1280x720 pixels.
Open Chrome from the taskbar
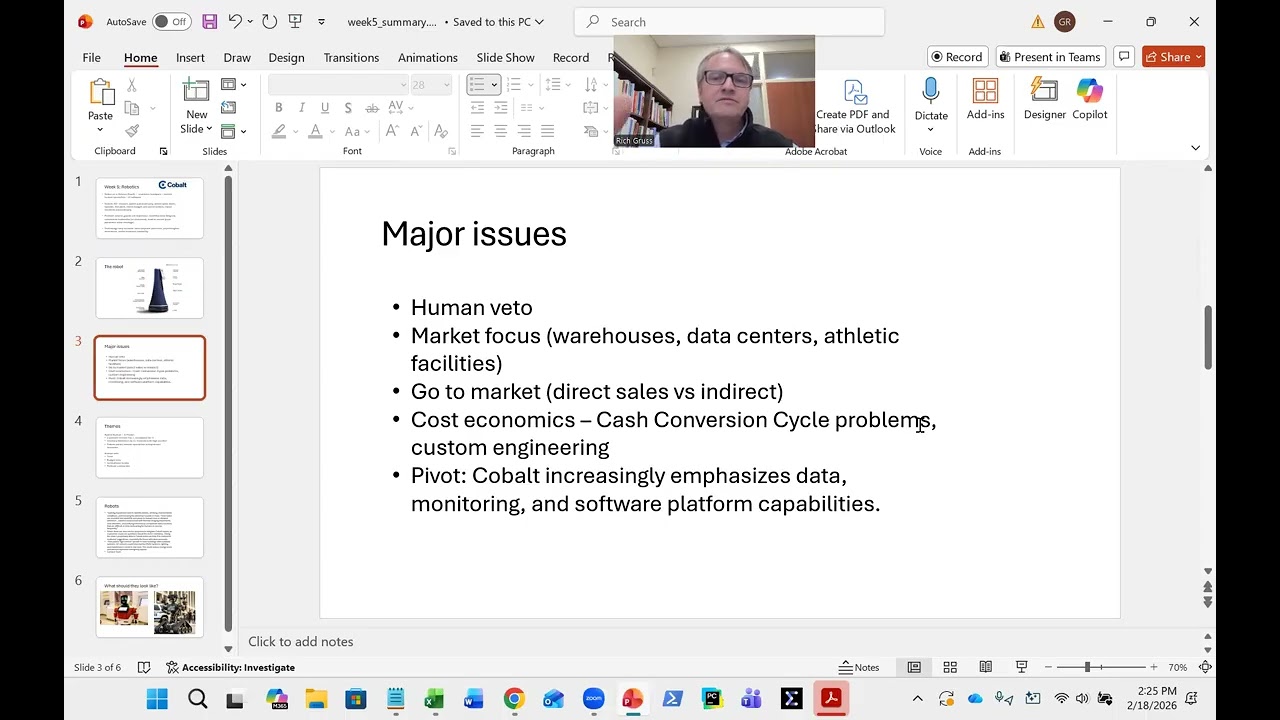coord(514,699)
